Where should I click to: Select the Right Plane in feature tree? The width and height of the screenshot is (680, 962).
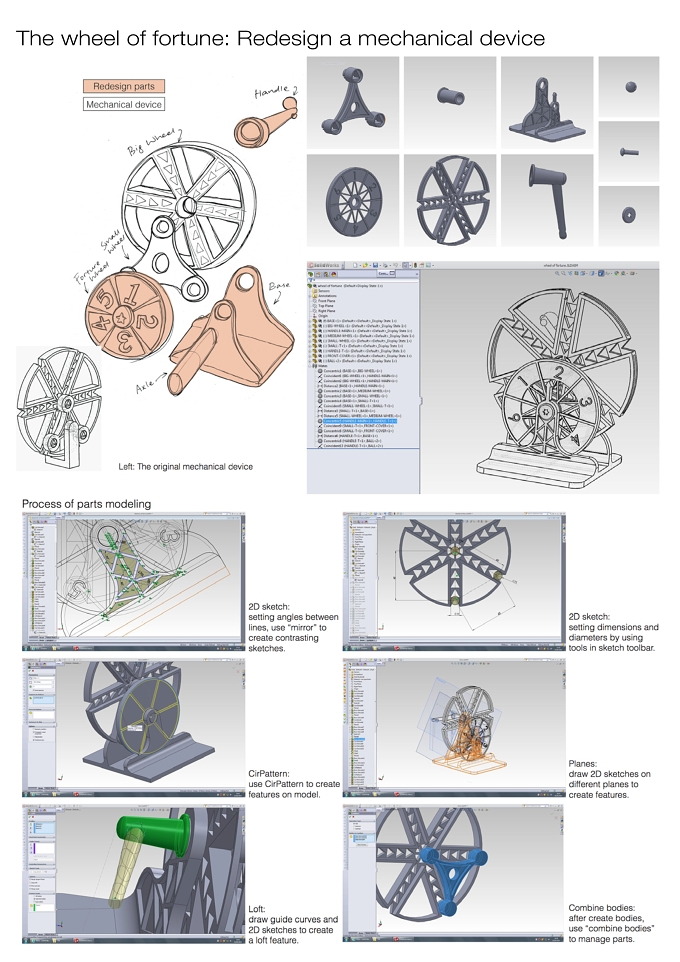[x=326, y=310]
